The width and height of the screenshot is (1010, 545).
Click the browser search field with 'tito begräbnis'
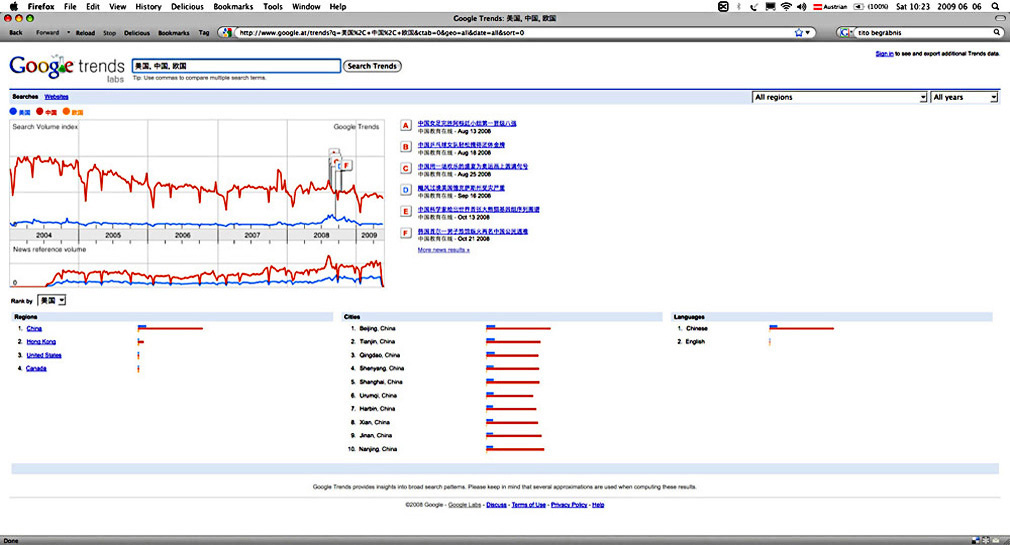[x=924, y=32]
